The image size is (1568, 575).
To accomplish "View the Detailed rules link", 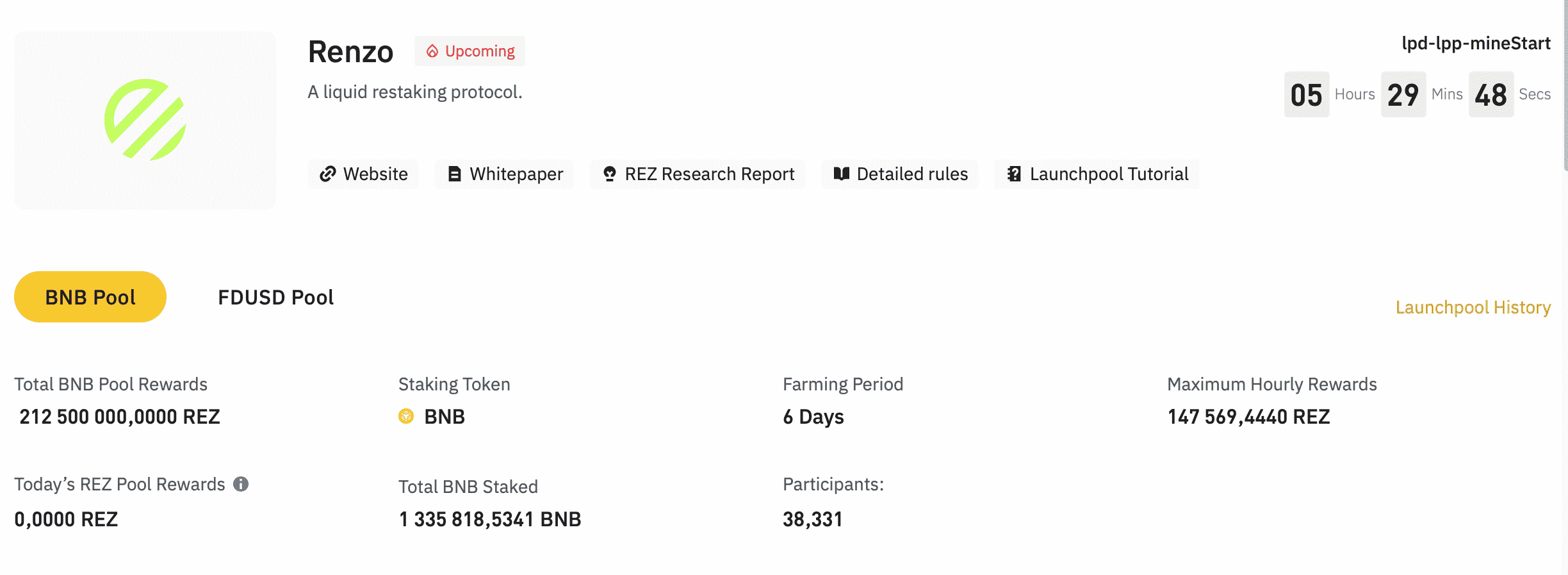I will [912, 174].
